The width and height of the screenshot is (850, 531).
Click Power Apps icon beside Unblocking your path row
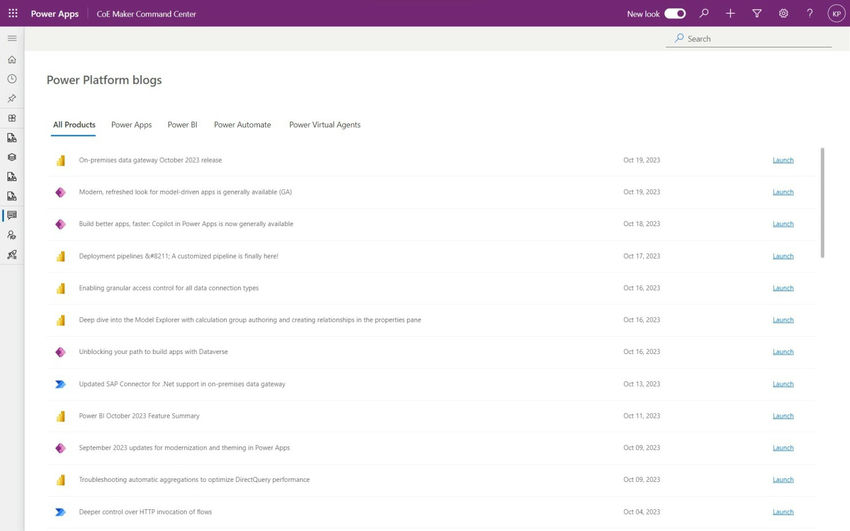coord(61,352)
